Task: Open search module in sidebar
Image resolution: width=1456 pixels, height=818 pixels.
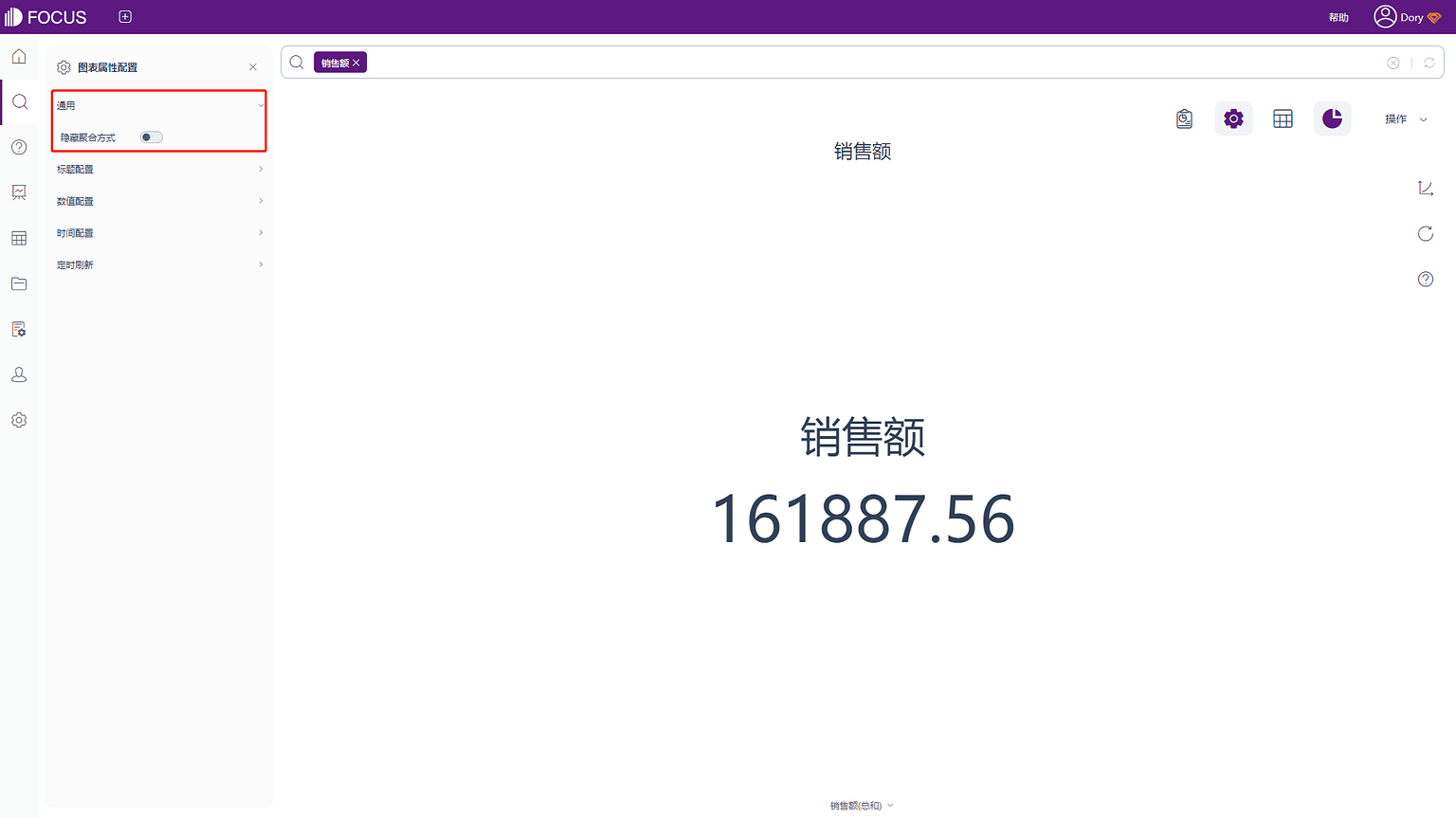Action: [19, 102]
